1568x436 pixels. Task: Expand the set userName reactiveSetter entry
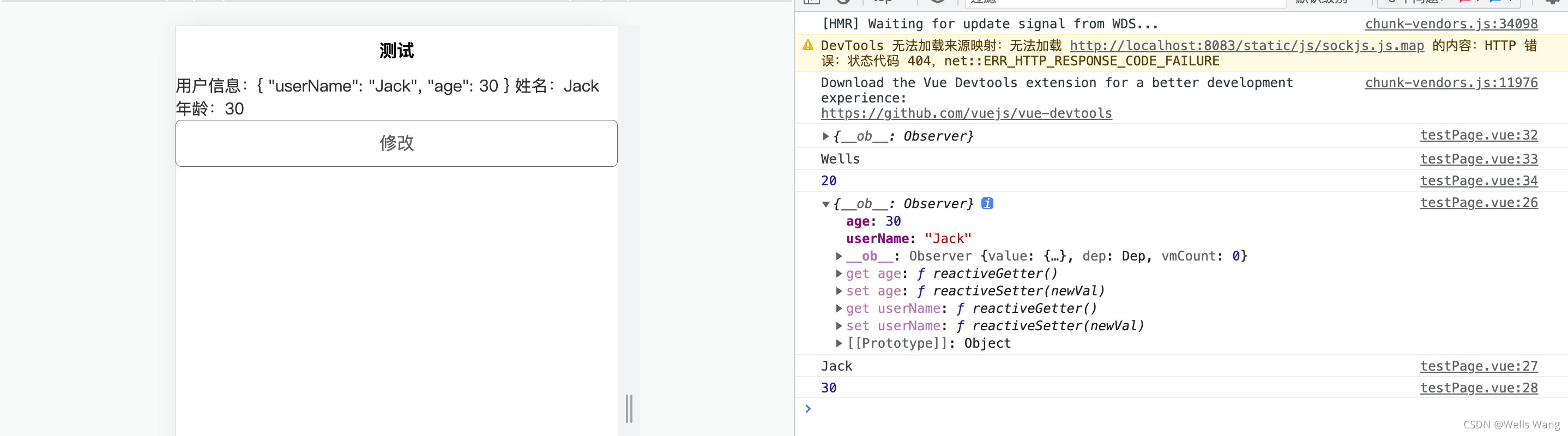[x=839, y=326]
